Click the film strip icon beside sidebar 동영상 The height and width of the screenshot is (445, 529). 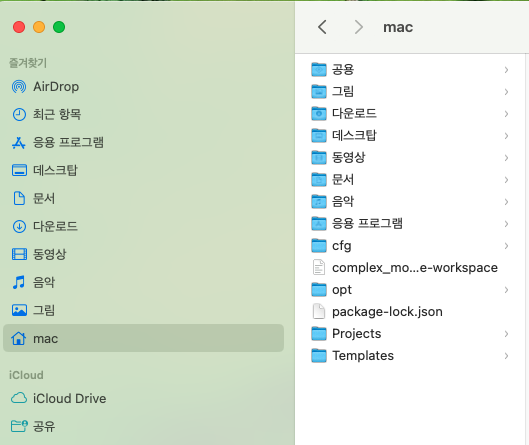tap(19, 254)
